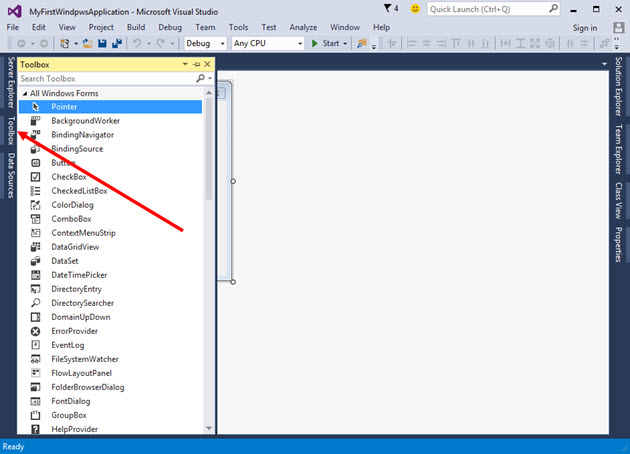Click the Open File toolbar icon

point(88,43)
